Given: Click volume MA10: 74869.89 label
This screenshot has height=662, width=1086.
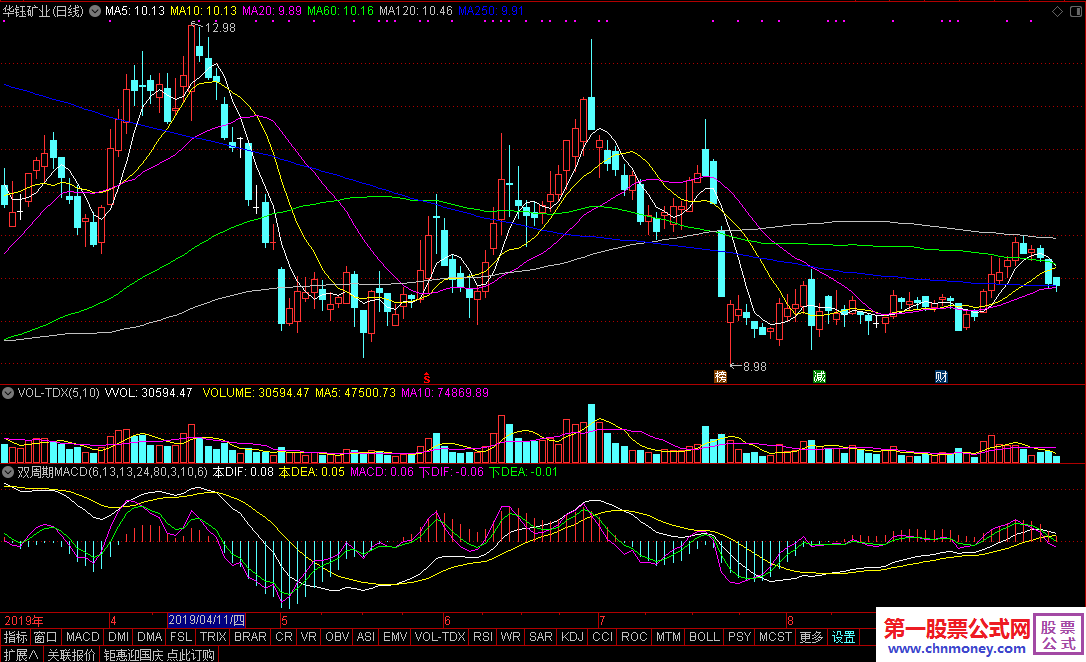Looking at the screenshot, I should (x=445, y=393).
